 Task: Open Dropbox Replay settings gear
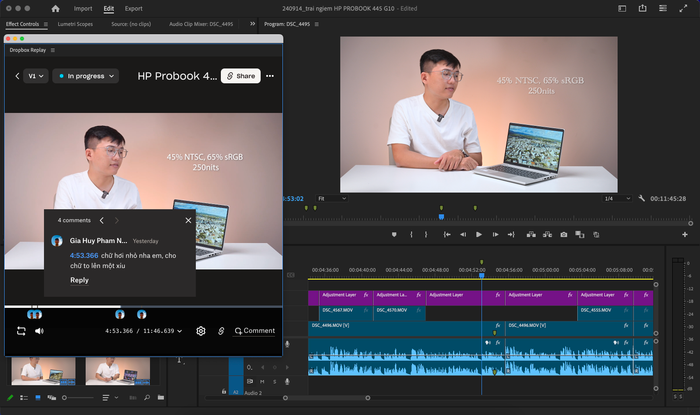[201, 331]
